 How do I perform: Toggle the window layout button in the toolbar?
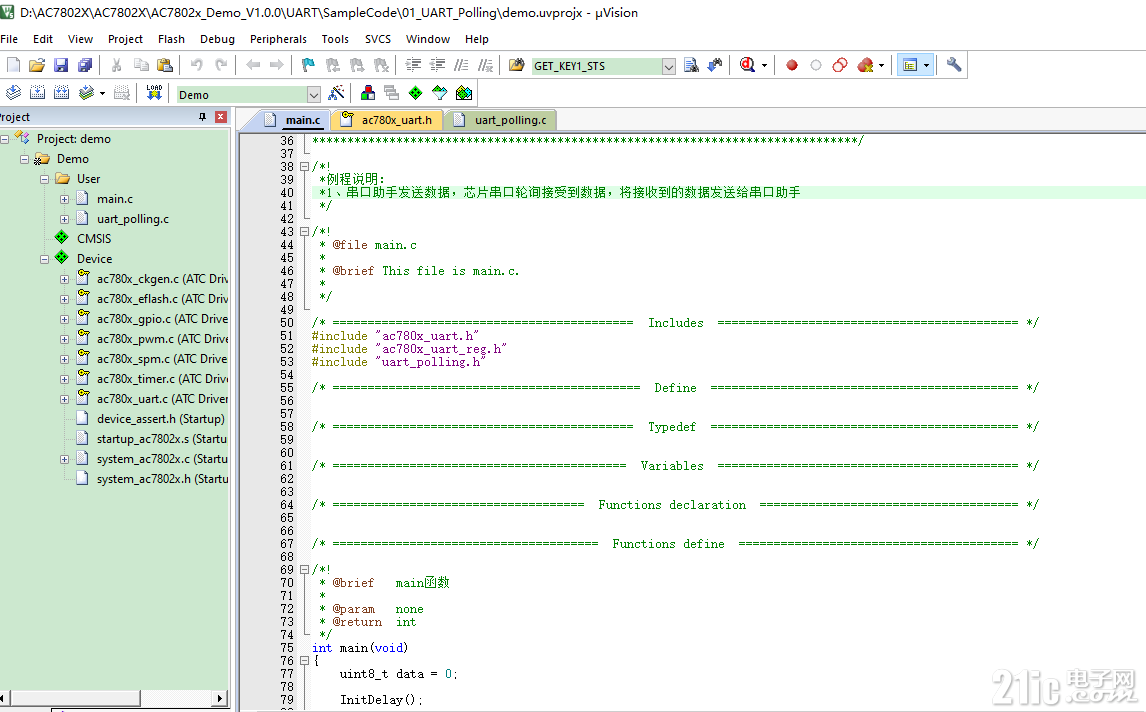[x=910, y=65]
